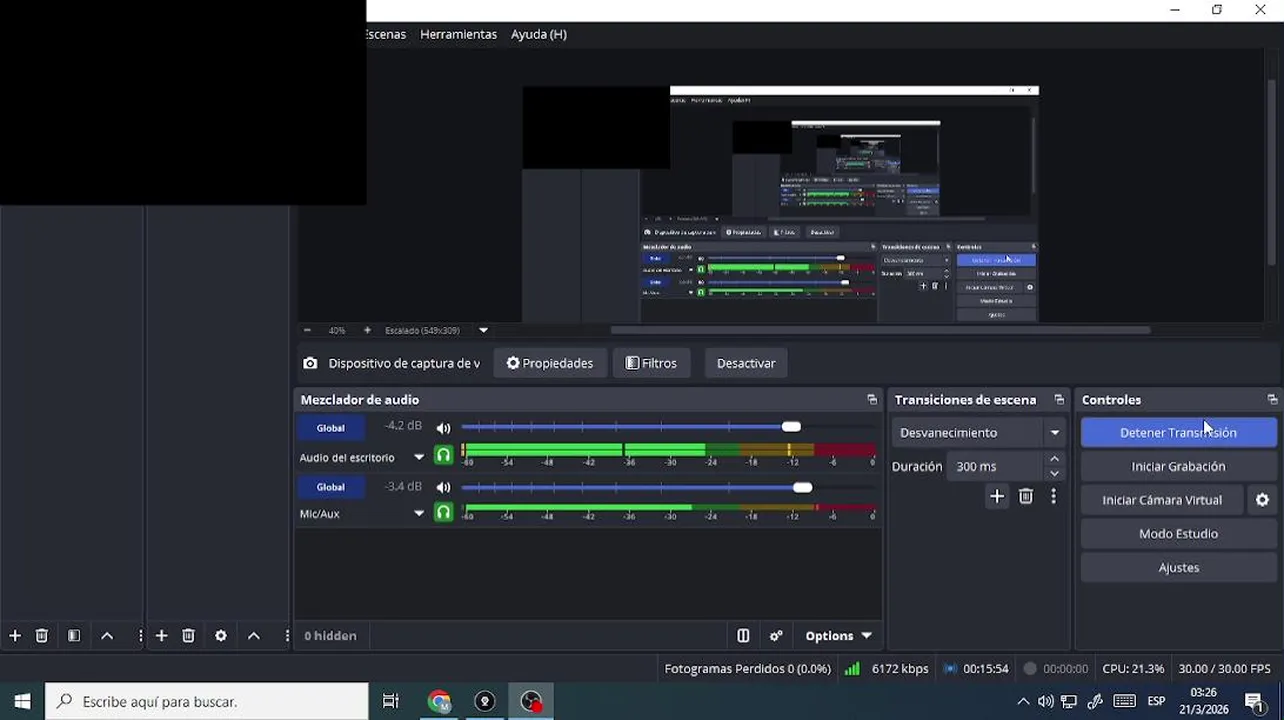Toggle Global button for Audio del escritorio
The image size is (1284, 720).
(331, 428)
